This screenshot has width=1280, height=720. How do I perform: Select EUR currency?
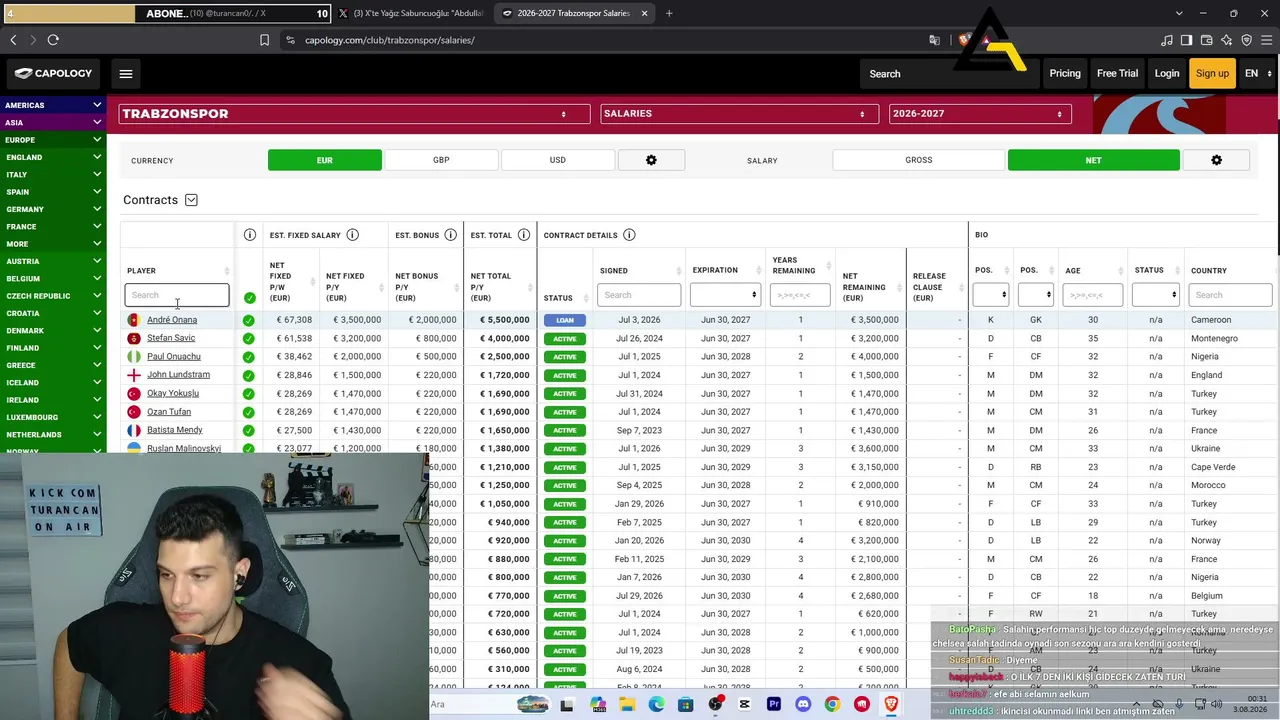click(x=325, y=160)
